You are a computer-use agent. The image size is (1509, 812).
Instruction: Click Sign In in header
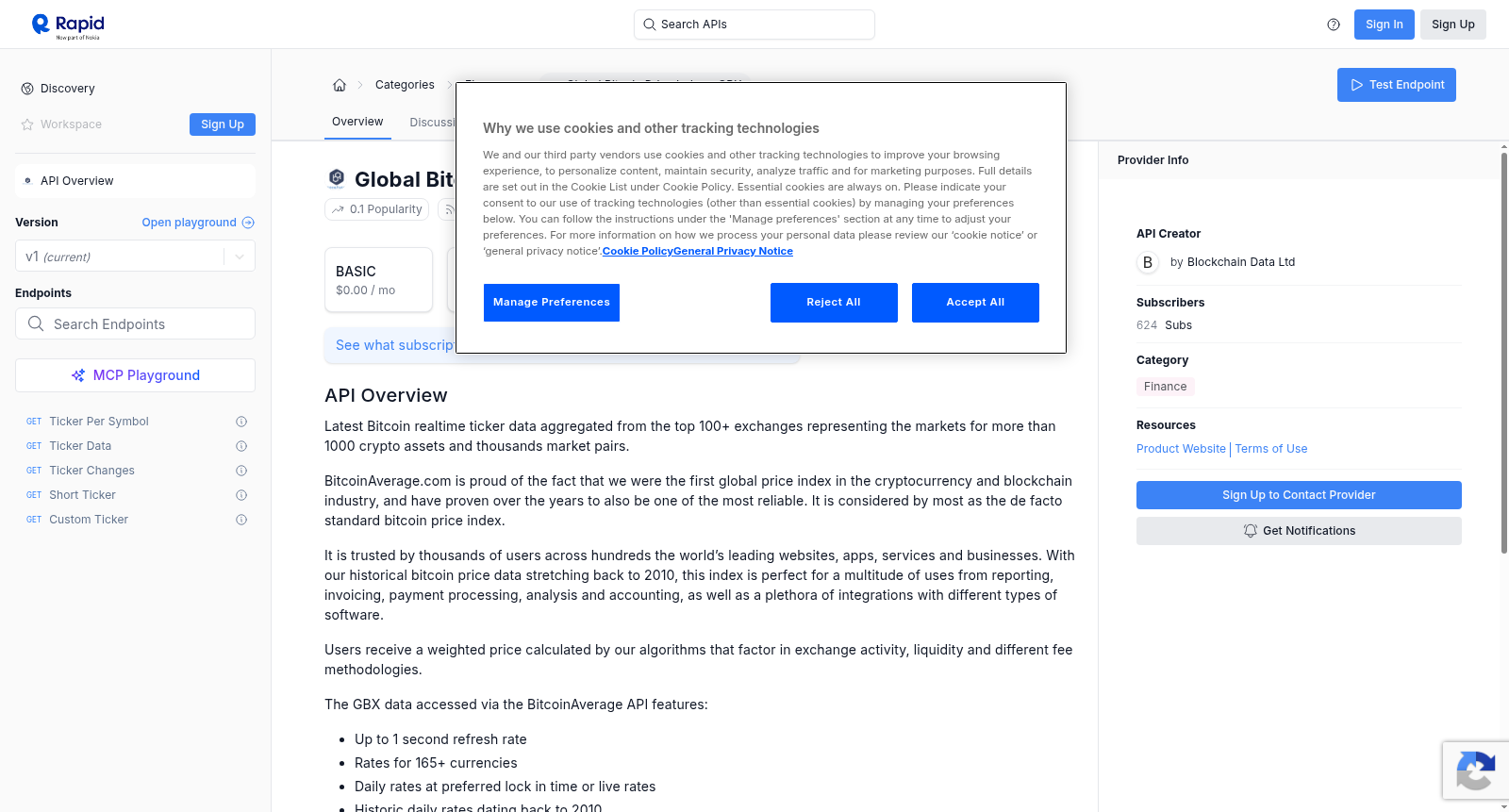coord(1385,25)
